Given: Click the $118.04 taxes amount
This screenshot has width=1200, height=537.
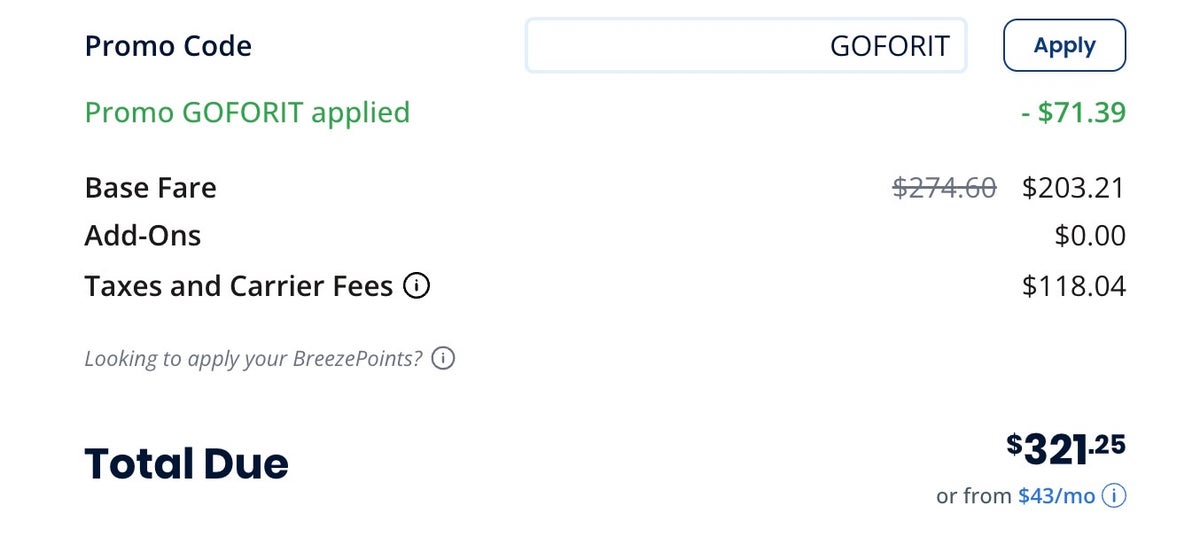Looking at the screenshot, I should tap(1073, 287).
